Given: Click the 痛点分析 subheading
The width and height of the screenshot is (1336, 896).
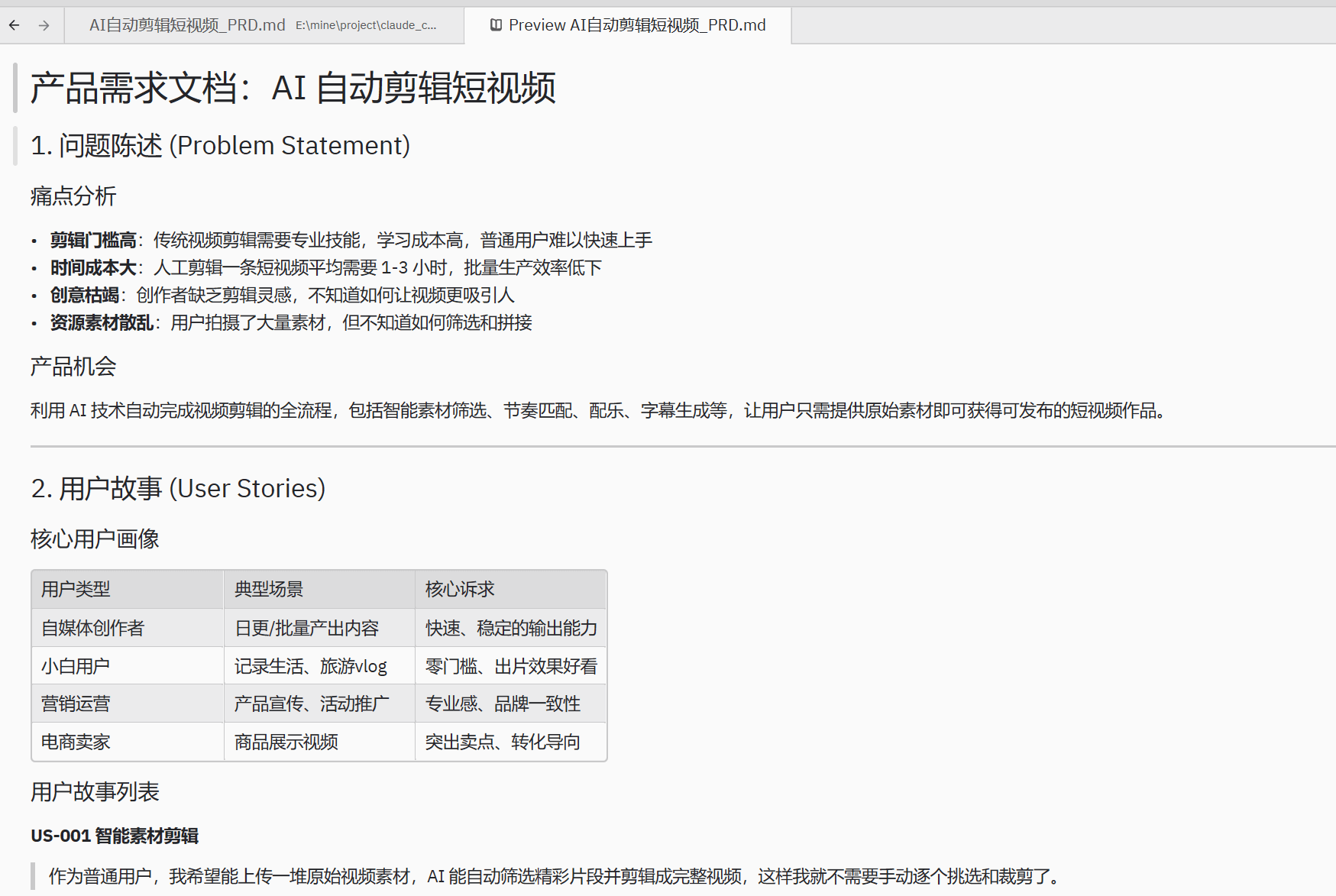Looking at the screenshot, I should 73,196.
